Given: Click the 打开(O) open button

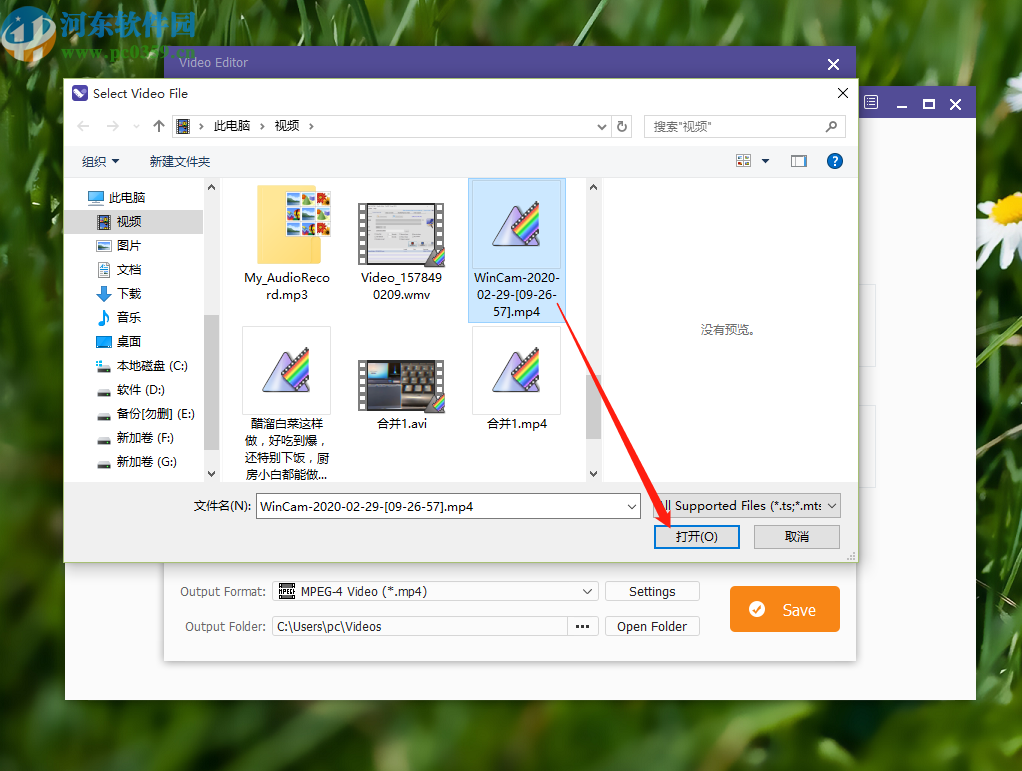Looking at the screenshot, I should pyautogui.click(x=696, y=536).
